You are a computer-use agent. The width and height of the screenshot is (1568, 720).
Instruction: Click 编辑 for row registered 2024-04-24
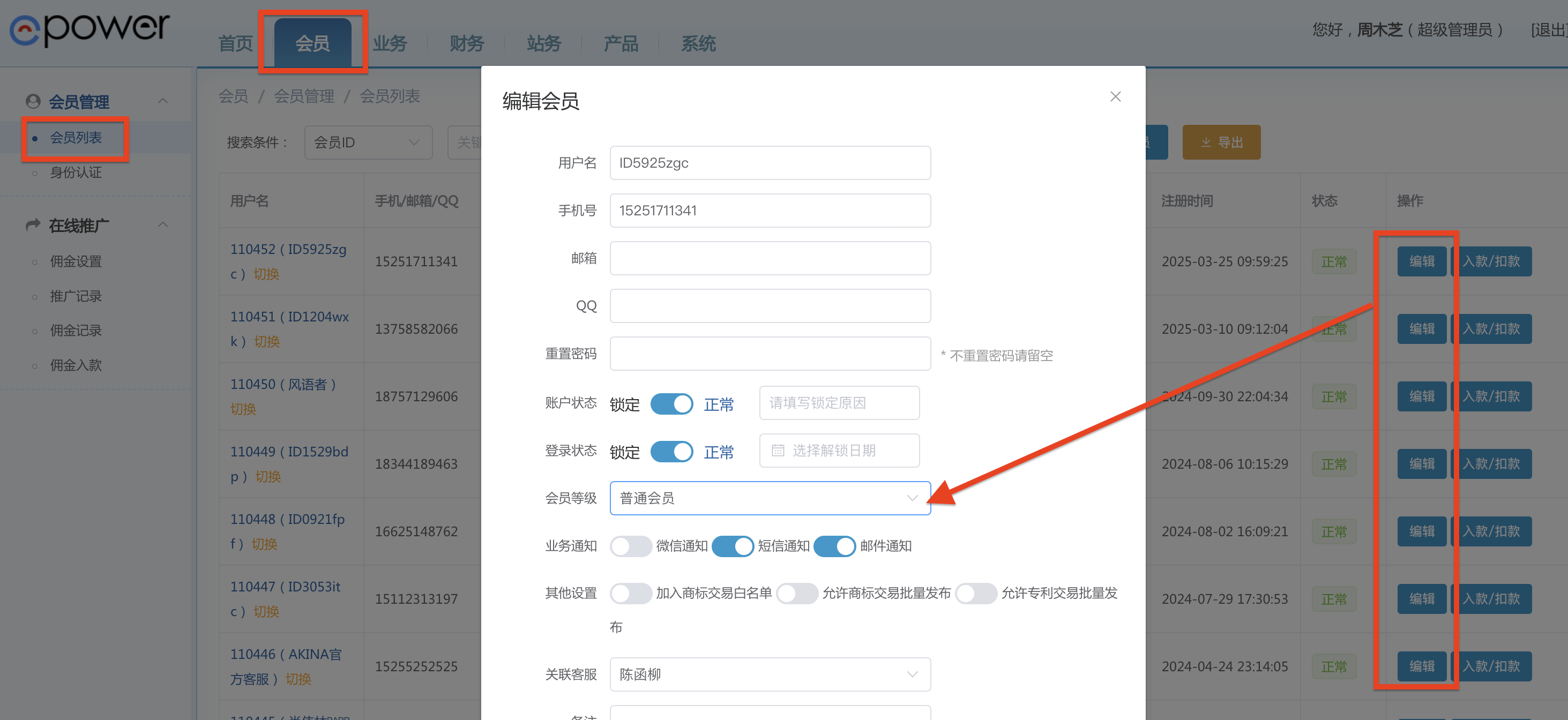[x=1421, y=666]
